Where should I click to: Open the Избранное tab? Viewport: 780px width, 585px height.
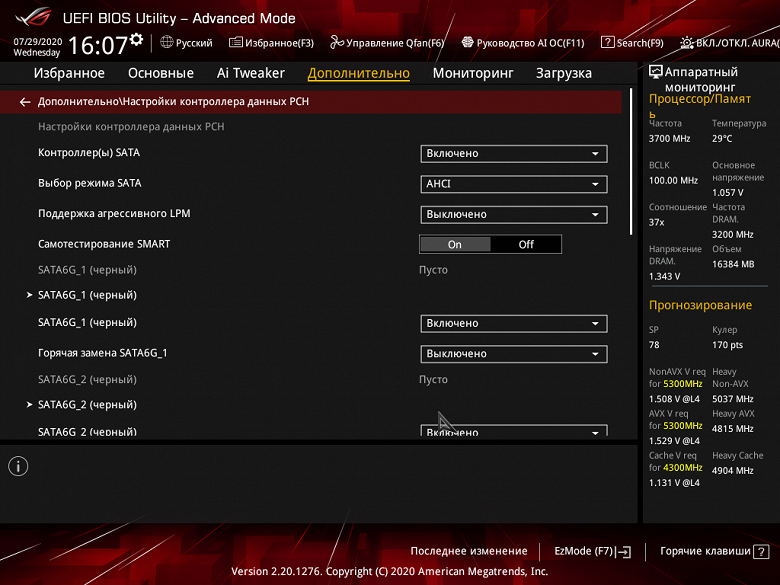click(x=69, y=73)
